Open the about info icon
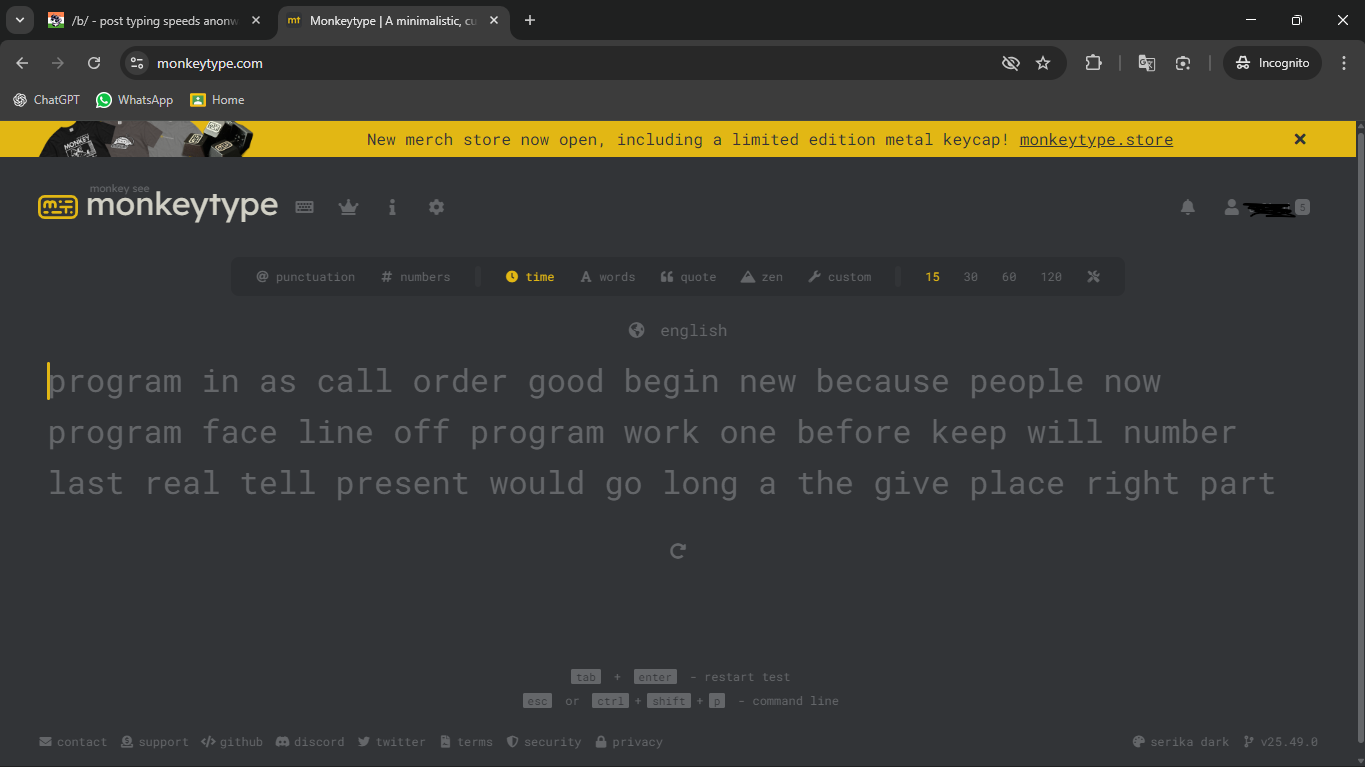Screen dimensions: 1365x767 click(x=392, y=207)
